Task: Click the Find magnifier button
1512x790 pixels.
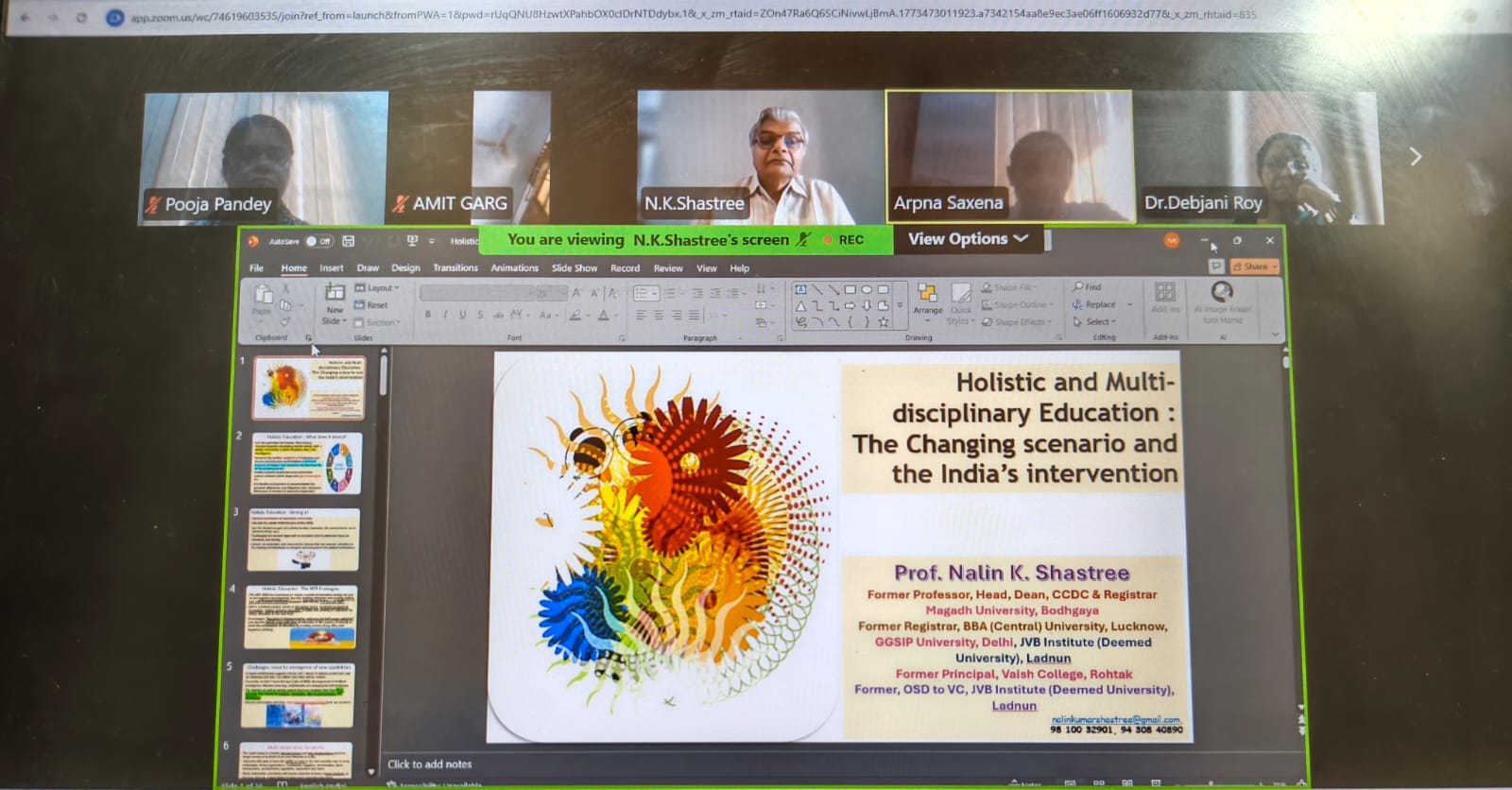Action: (1088, 287)
